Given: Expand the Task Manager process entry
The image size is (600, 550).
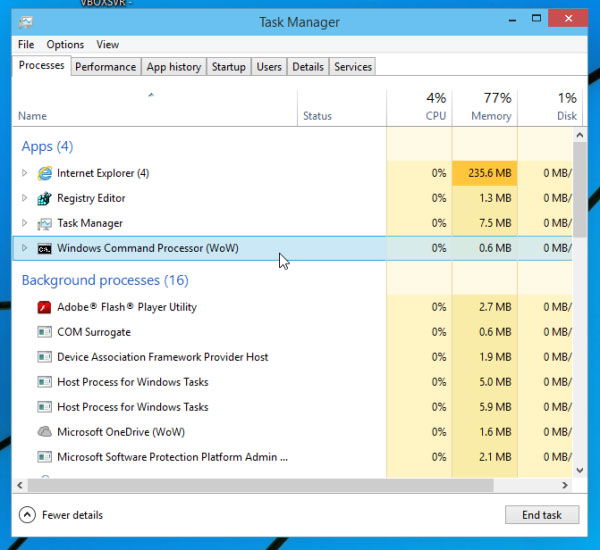Looking at the screenshot, I should click(x=24, y=223).
